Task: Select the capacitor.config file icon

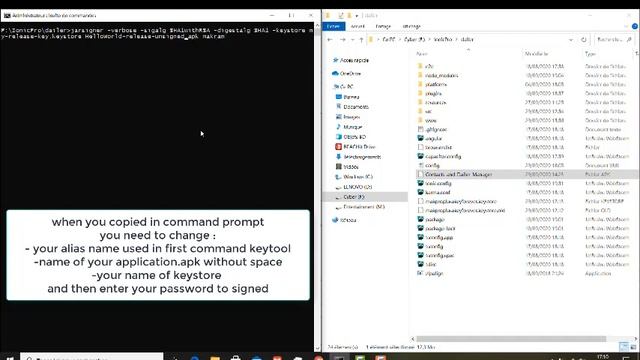Action: pos(420,156)
